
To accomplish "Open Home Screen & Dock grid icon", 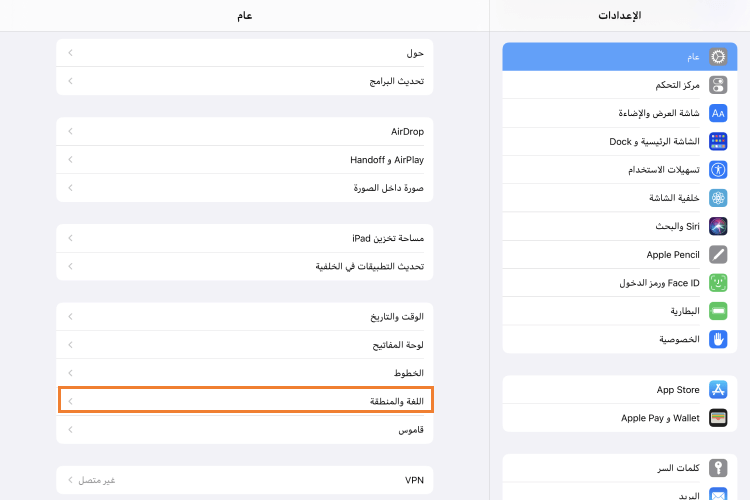I will [718, 141].
